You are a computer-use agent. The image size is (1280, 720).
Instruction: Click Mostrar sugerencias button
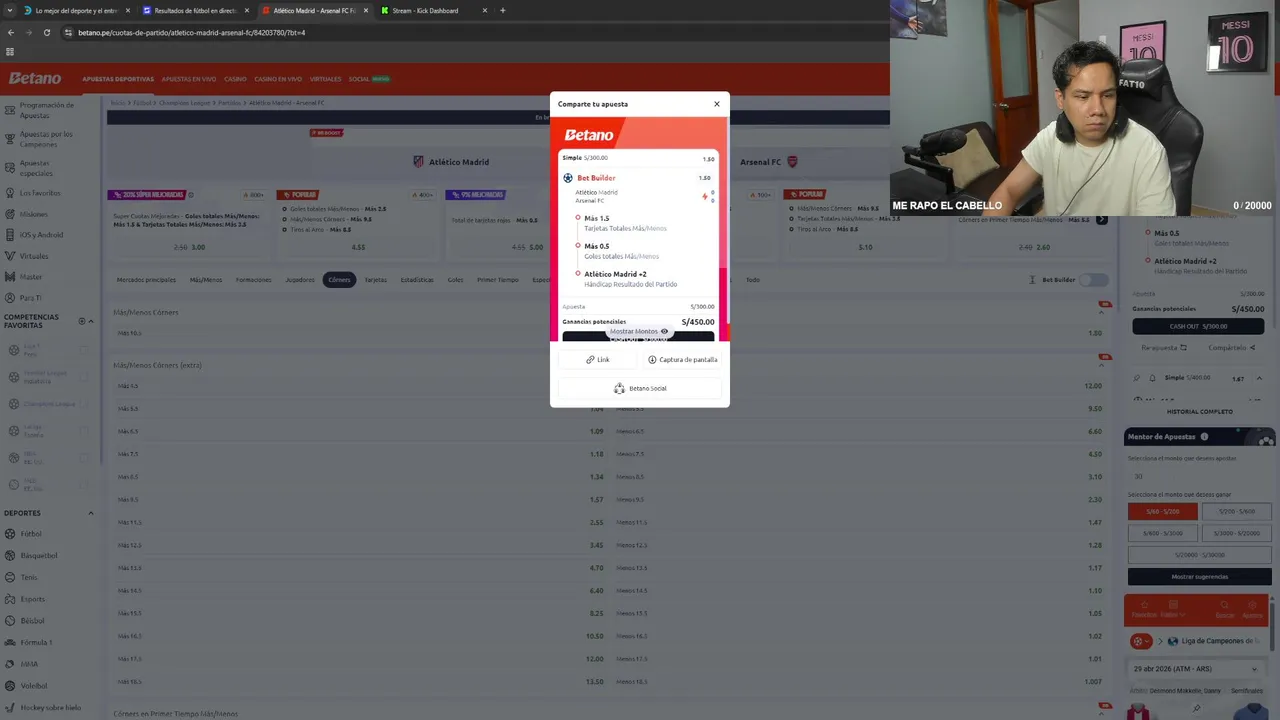pos(1199,577)
